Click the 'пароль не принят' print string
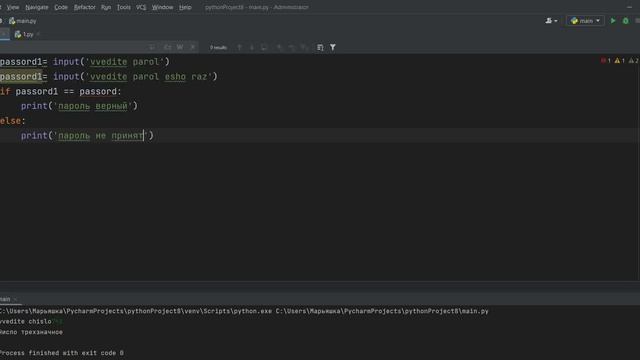Viewport: 640px width, 360px height. point(101,136)
